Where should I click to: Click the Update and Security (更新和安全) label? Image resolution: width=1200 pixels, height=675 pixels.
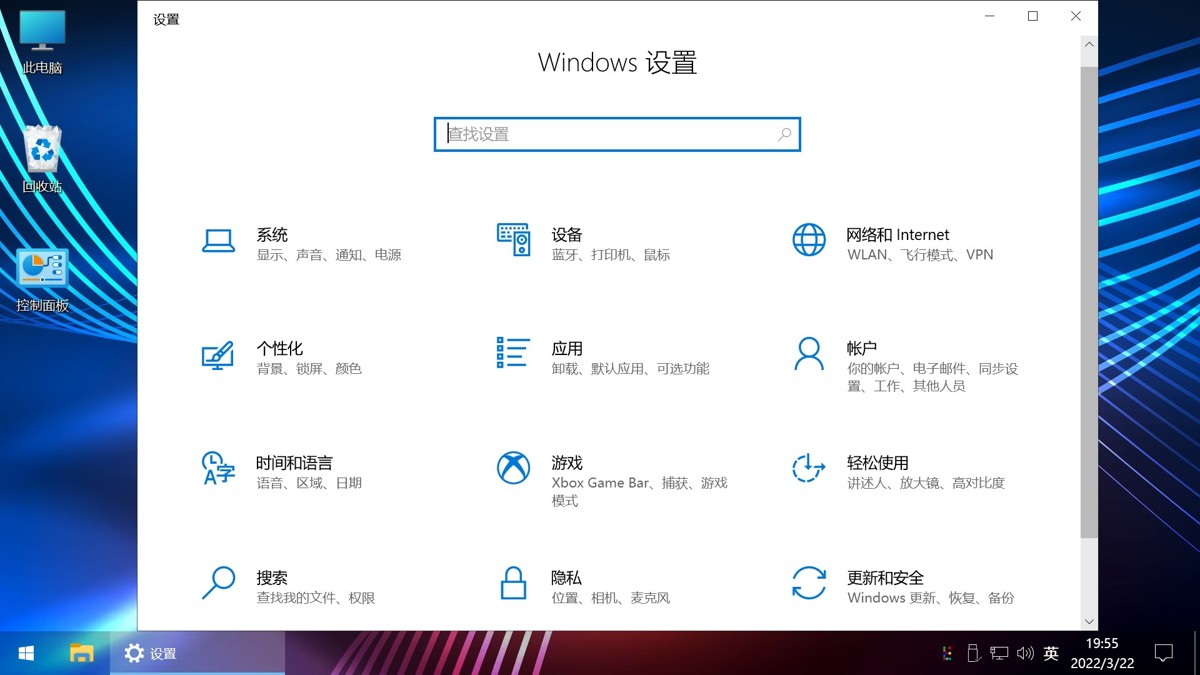pyautogui.click(x=885, y=578)
